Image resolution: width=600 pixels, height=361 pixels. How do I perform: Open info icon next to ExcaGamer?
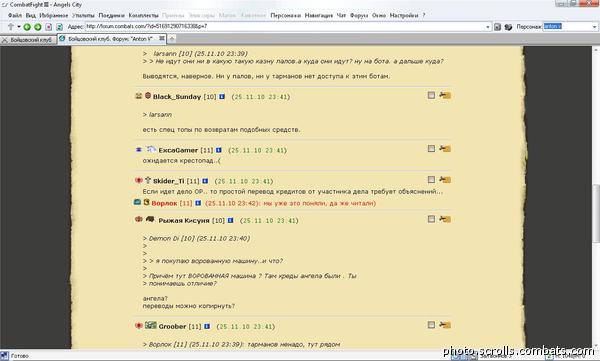(218, 150)
